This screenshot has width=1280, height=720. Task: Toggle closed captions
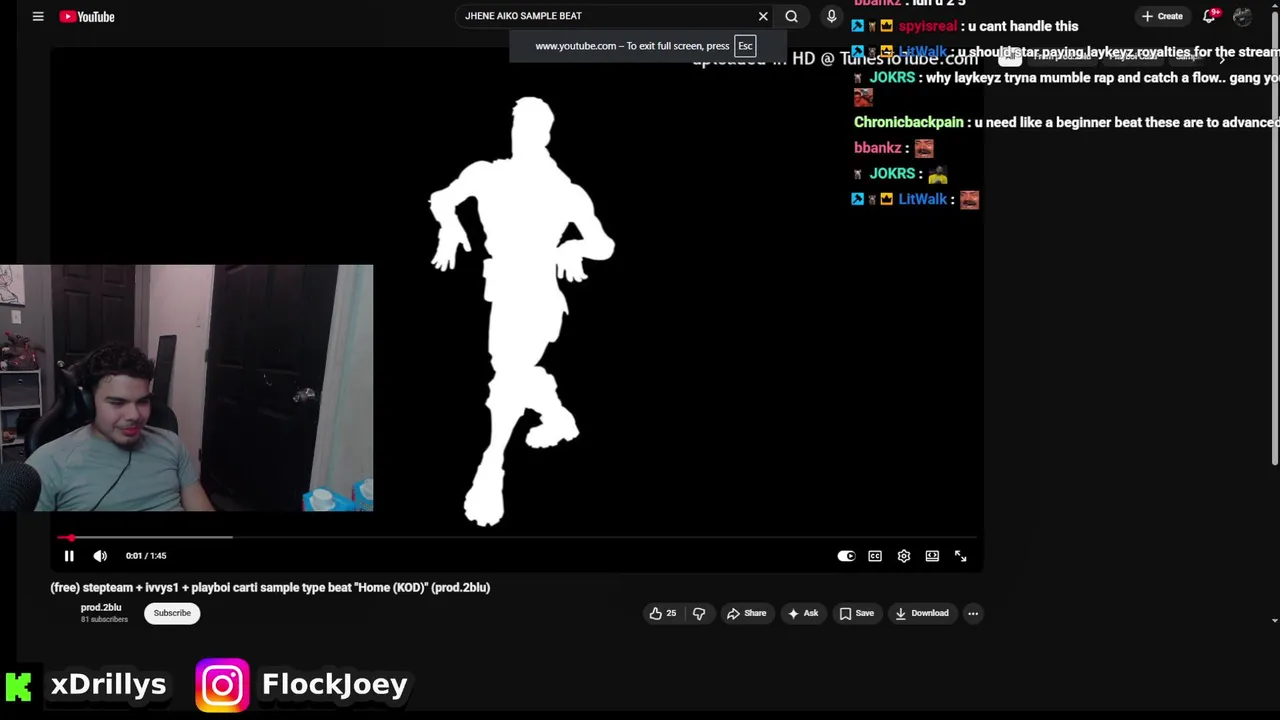[875, 556]
